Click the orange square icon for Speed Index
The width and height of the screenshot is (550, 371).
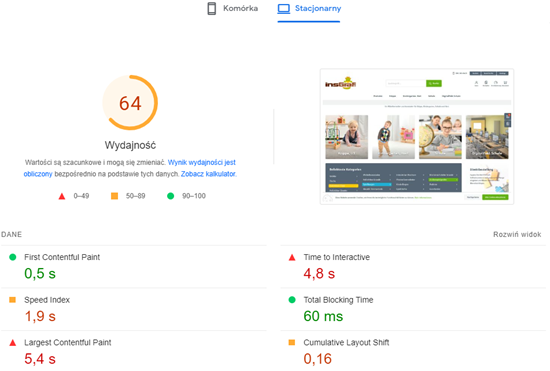point(13,300)
